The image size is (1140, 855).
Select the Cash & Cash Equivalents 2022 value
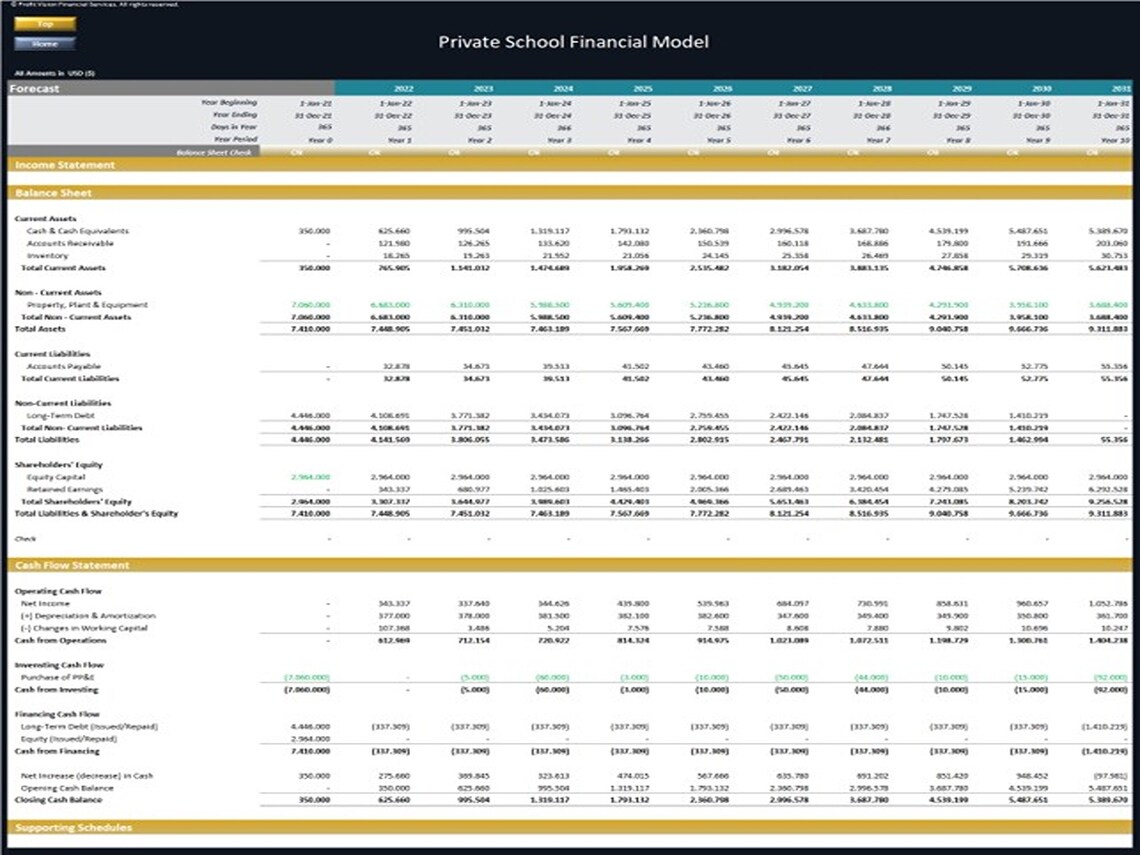403,230
